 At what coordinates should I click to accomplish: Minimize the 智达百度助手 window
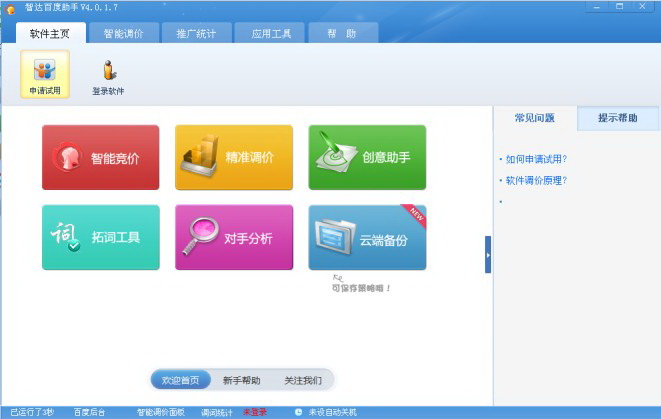point(597,7)
